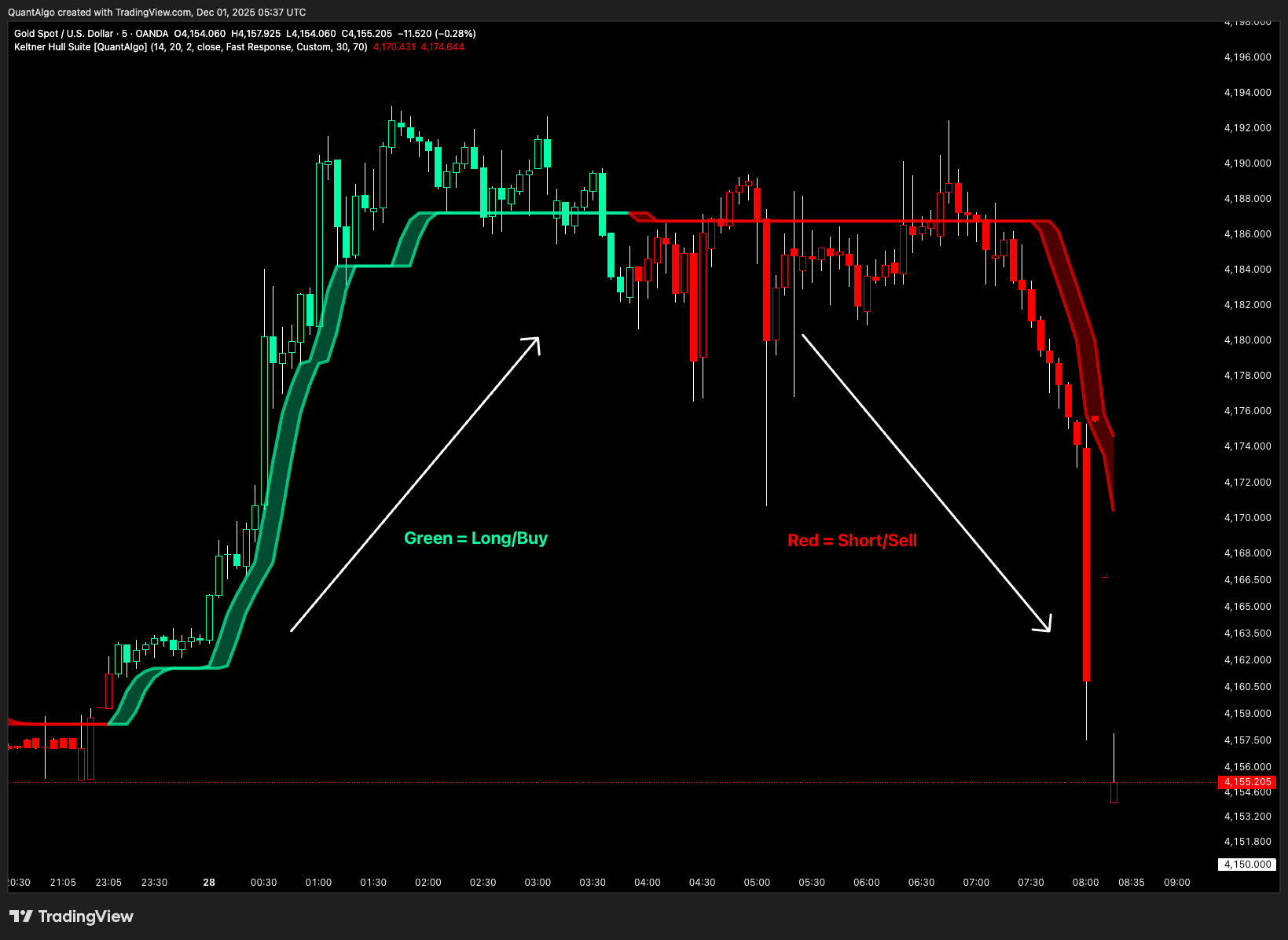Click the 4,151.800 price axis label

[1248, 842]
